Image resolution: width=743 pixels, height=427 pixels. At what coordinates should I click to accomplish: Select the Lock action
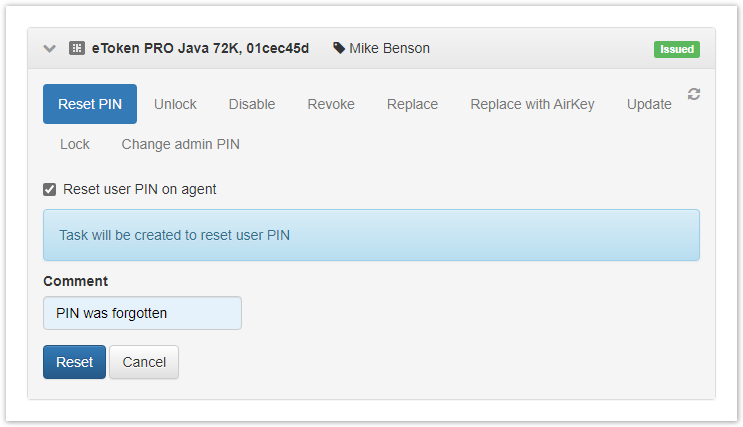(75, 144)
